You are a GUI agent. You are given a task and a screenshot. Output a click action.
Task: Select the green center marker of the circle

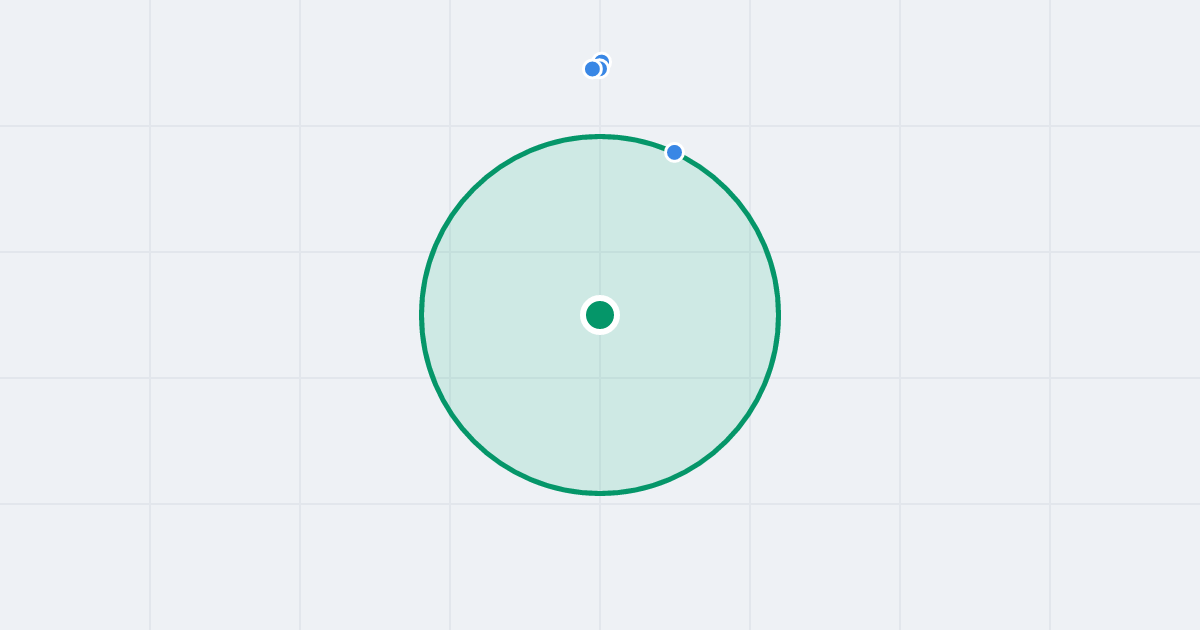tap(600, 315)
